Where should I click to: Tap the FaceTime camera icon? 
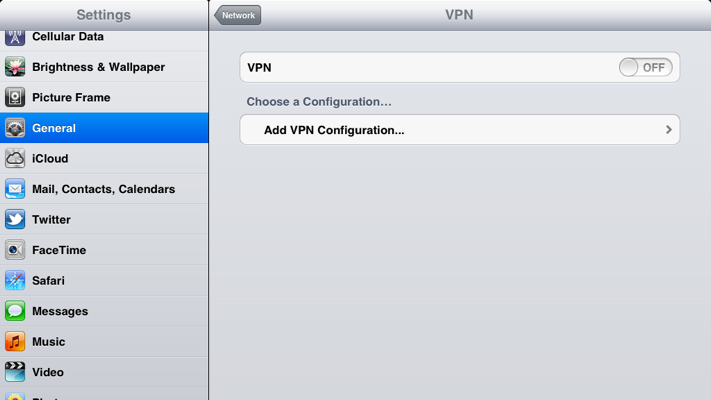point(15,250)
